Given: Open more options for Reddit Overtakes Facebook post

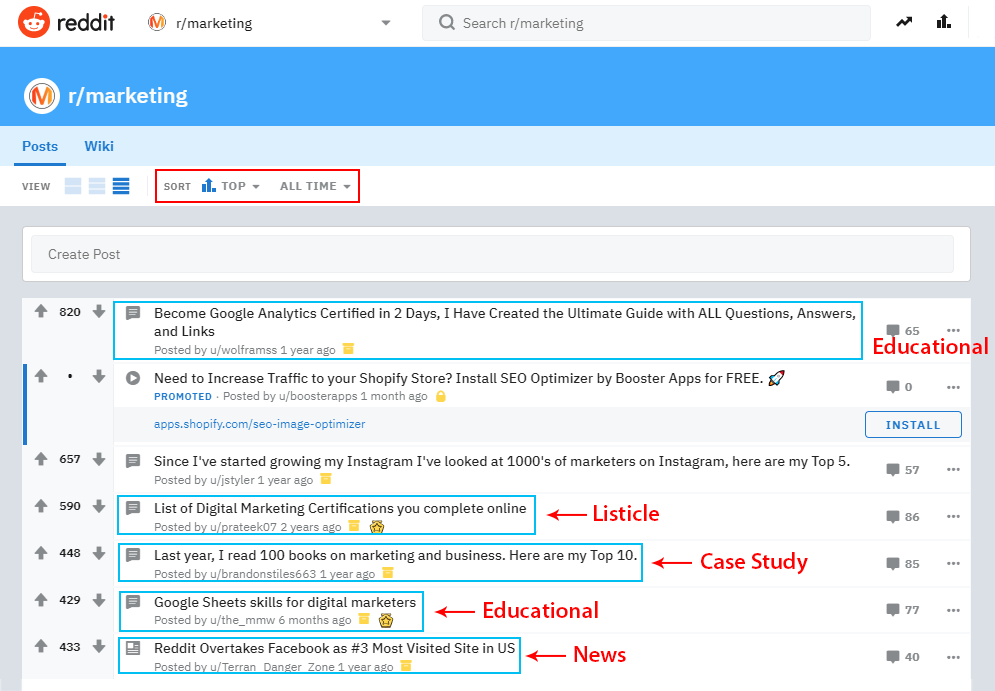Looking at the screenshot, I should (953, 657).
